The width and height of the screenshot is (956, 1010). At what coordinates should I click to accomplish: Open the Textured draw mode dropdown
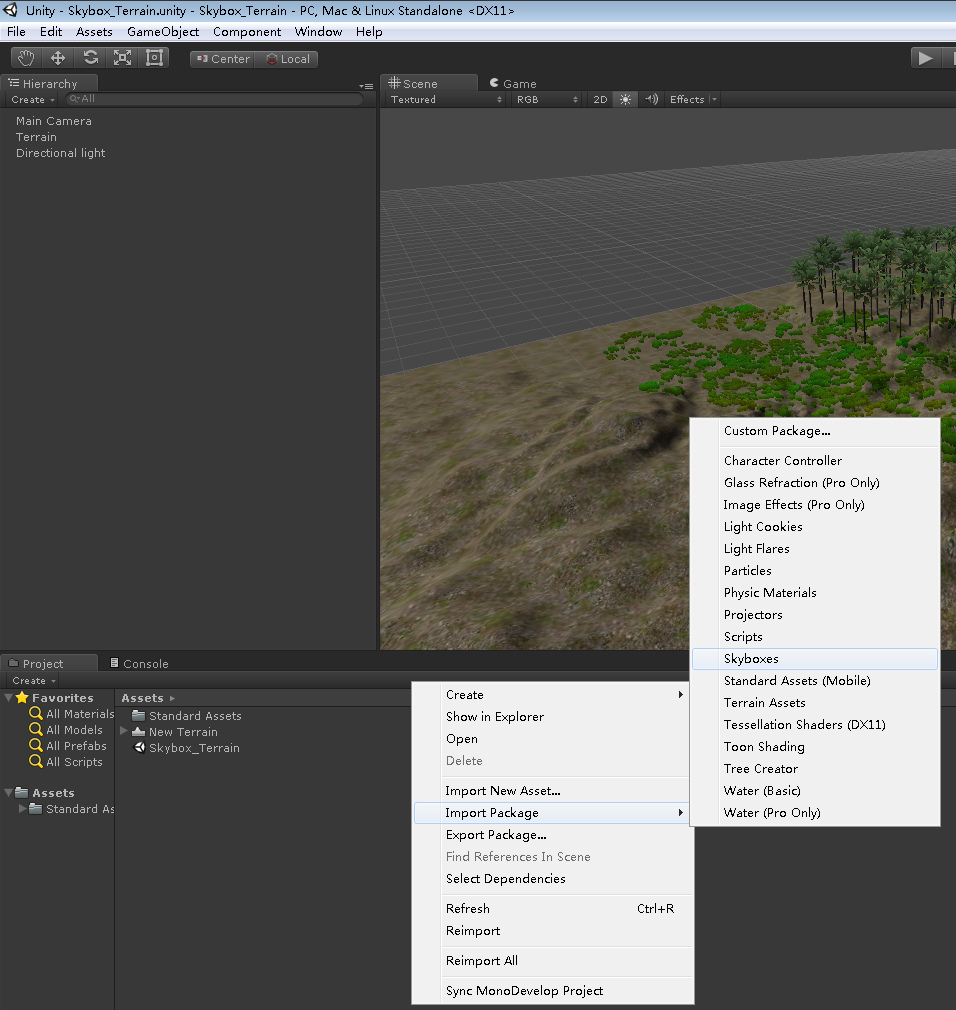point(446,99)
